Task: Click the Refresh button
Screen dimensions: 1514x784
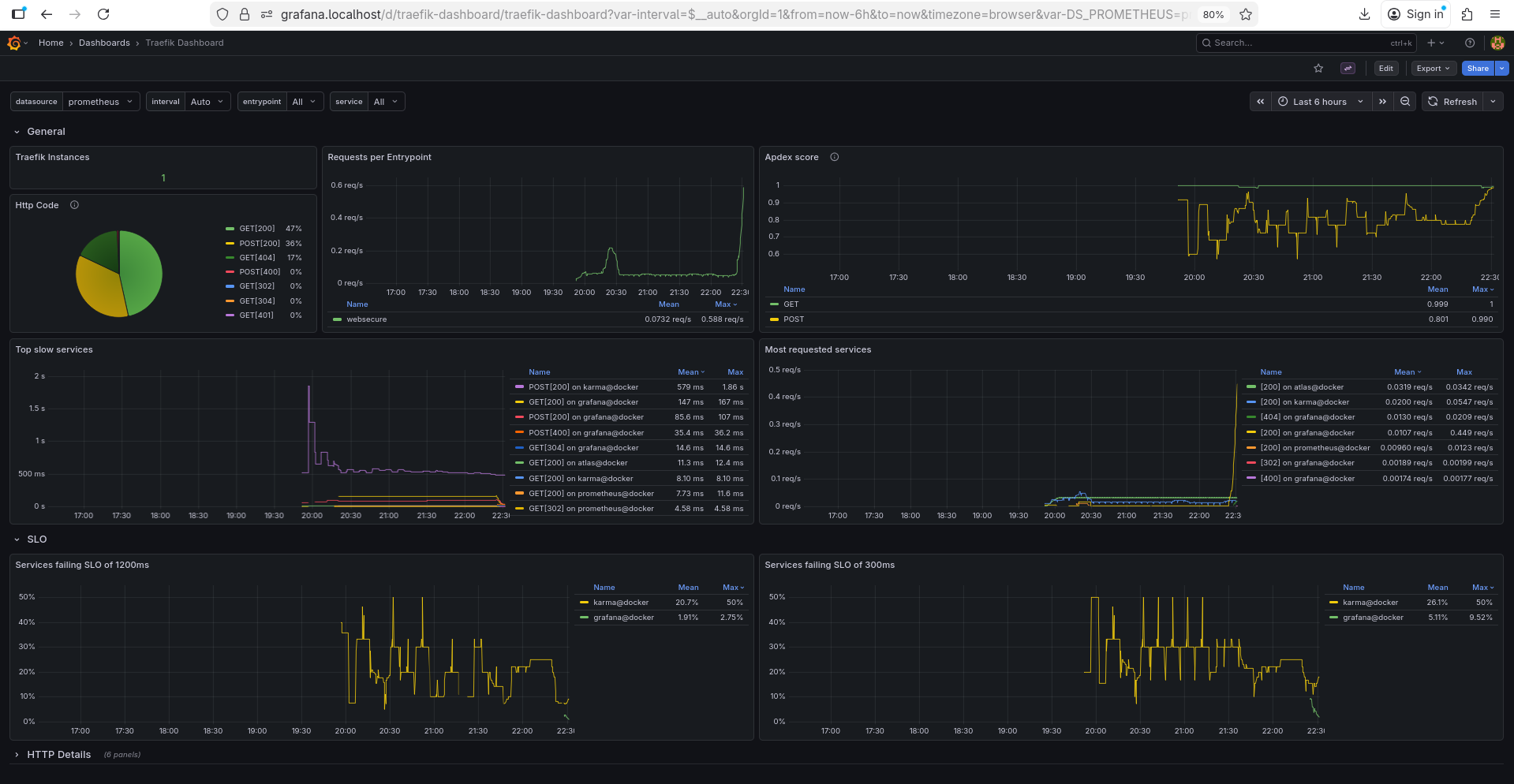Action: [x=1453, y=102]
